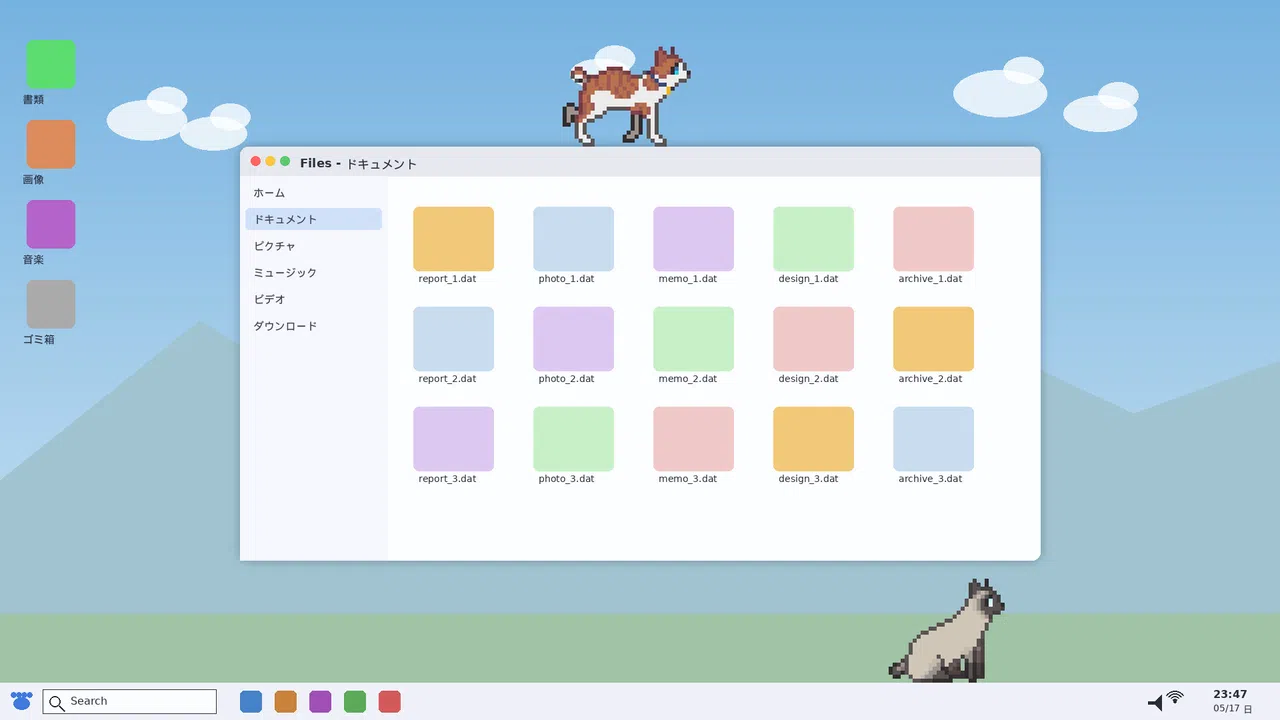Click the taskbar Search field
This screenshot has width=1280, height=720.
point(130,702)
